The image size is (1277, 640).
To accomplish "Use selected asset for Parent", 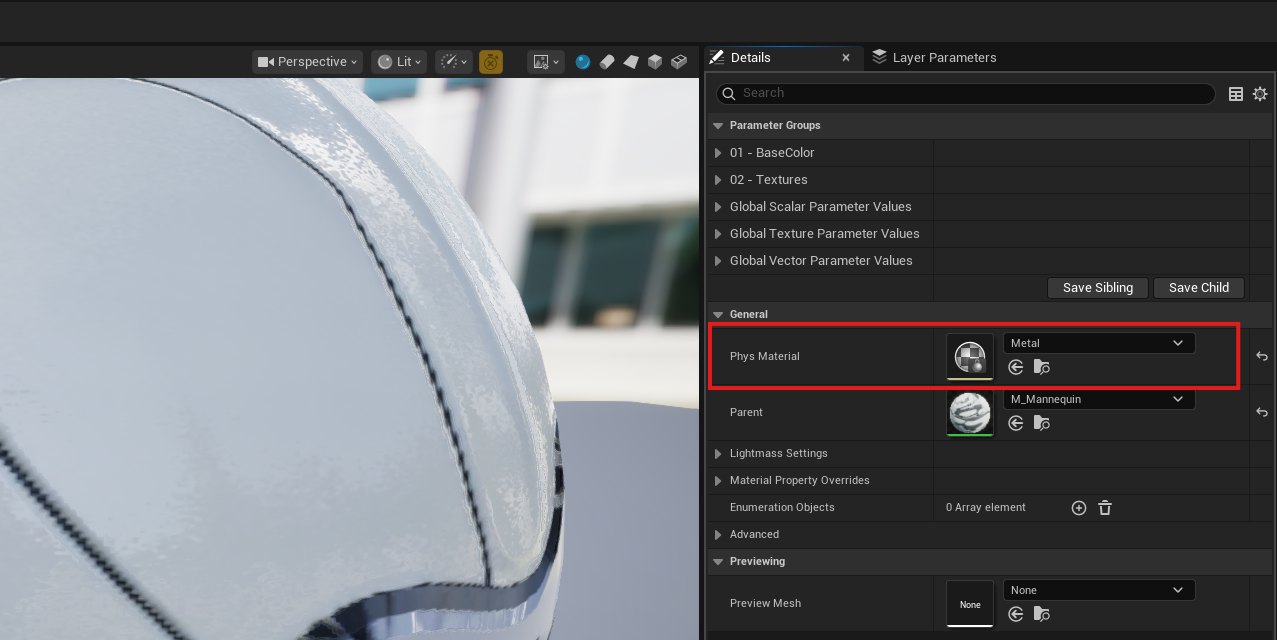I will click(x=1016, y=424).
